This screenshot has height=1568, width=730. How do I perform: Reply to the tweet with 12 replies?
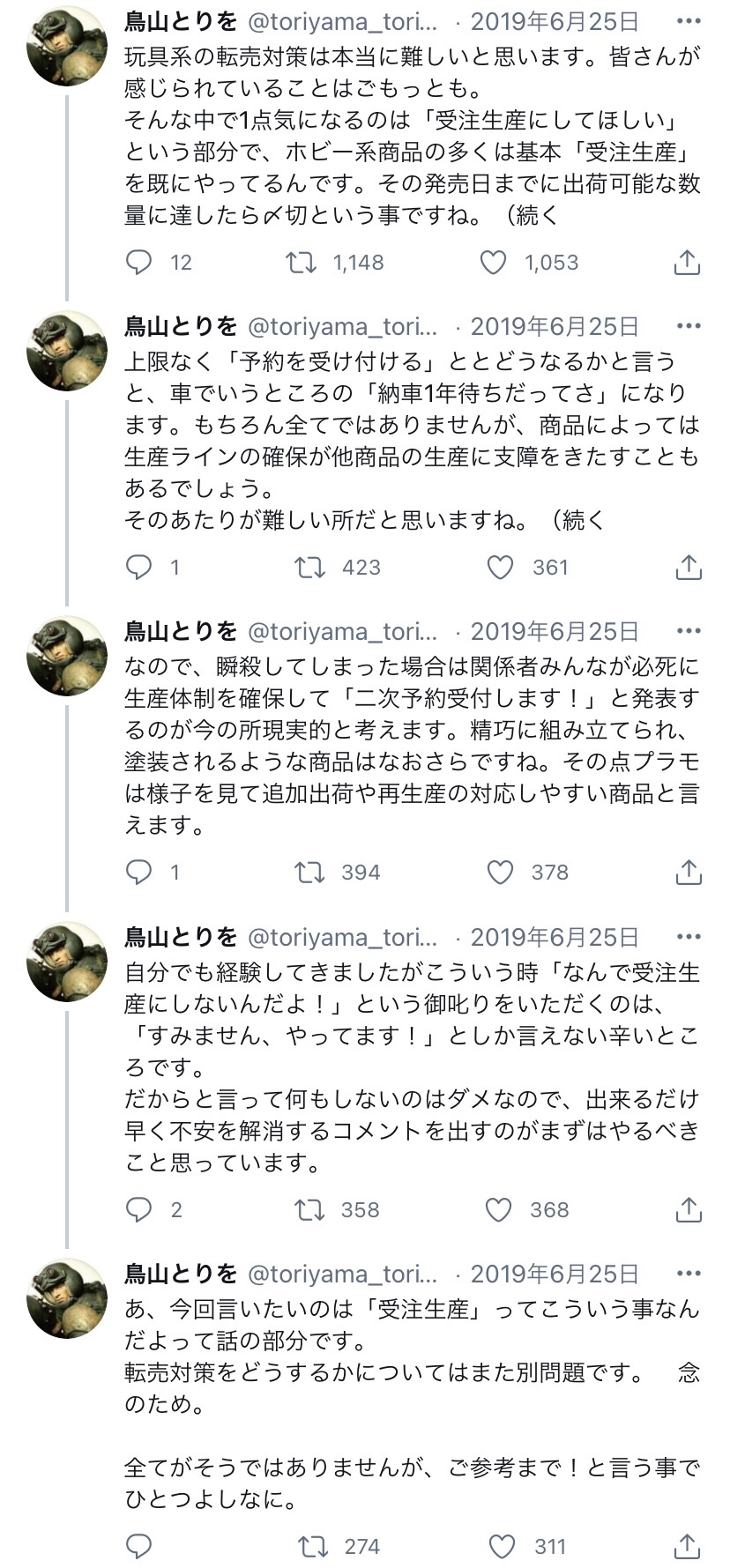point(139,262)
